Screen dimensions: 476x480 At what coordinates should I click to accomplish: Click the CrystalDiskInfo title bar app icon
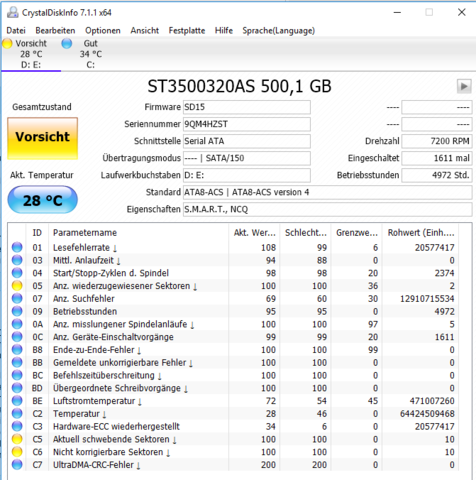[x=13, y=12]
